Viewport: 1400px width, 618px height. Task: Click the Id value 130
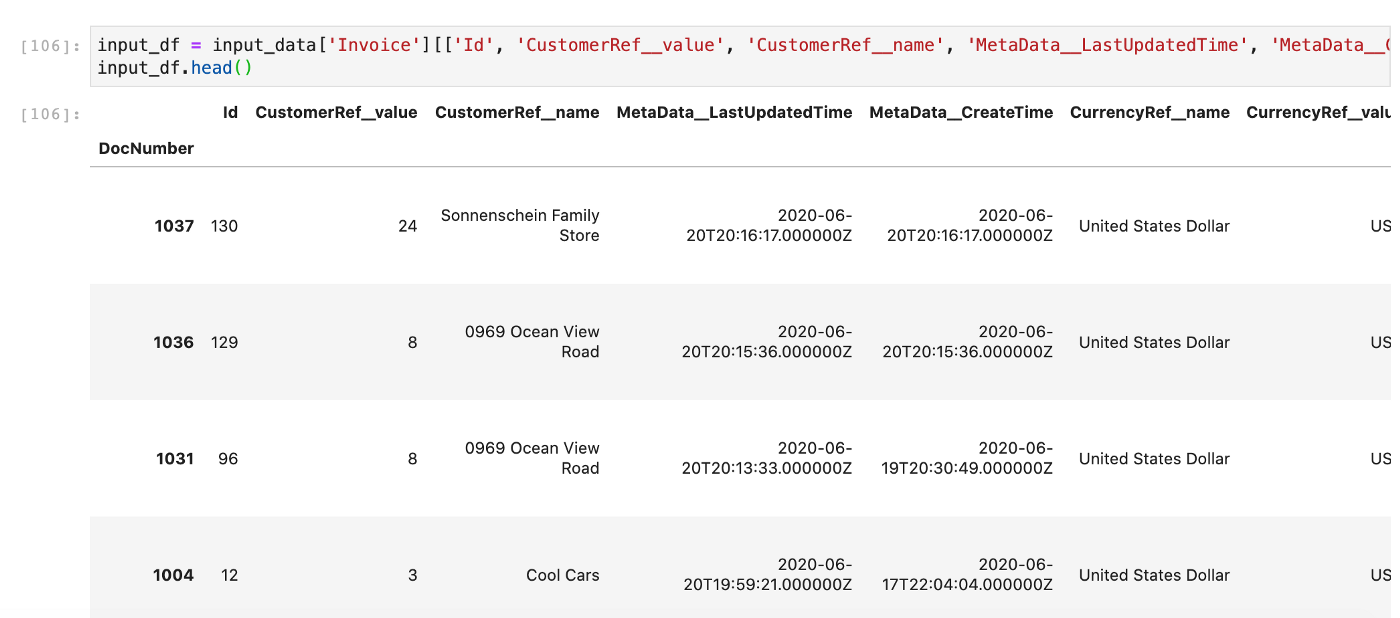[224, 226]
